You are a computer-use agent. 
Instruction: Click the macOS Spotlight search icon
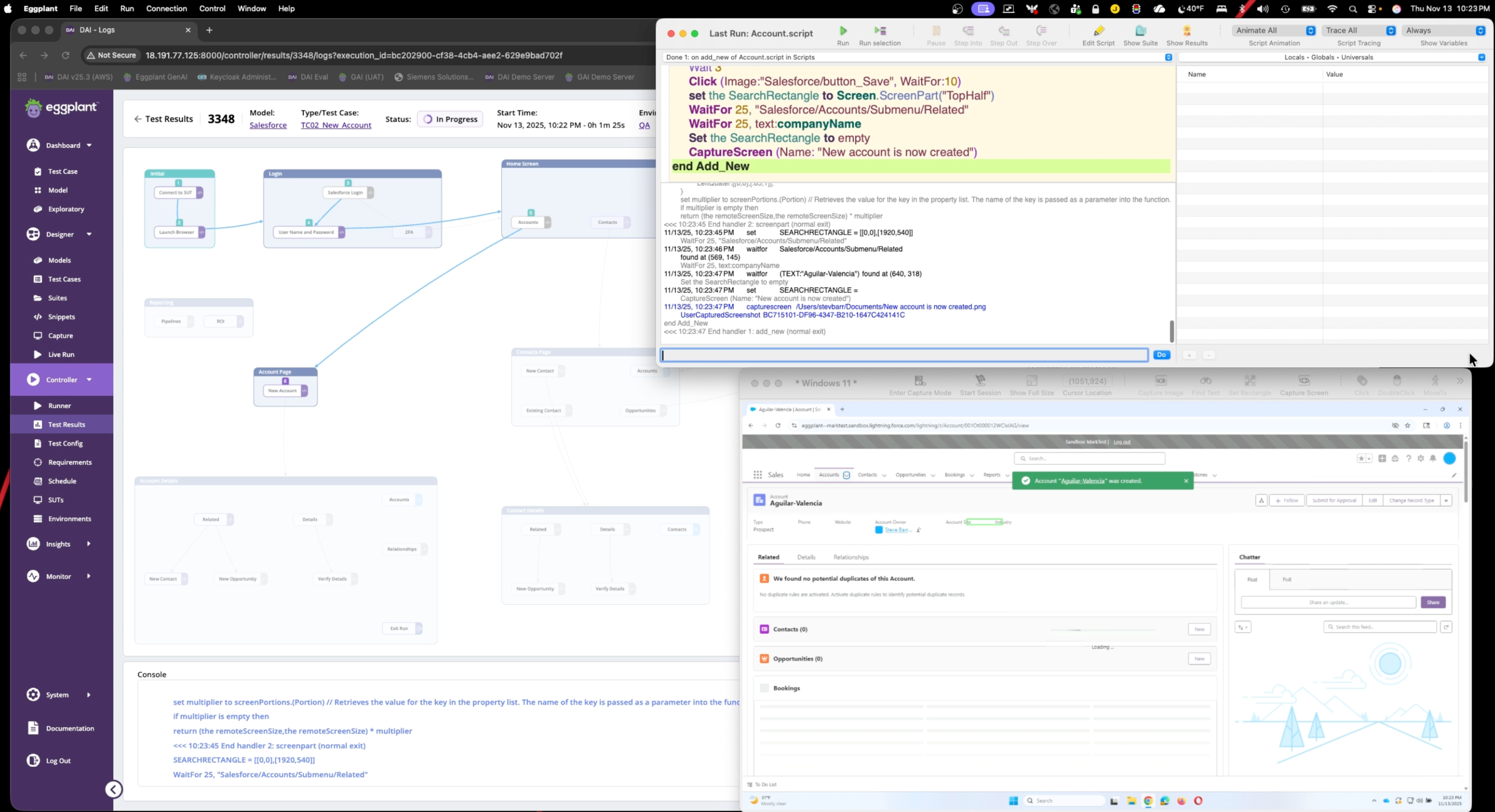point(1353,9)
